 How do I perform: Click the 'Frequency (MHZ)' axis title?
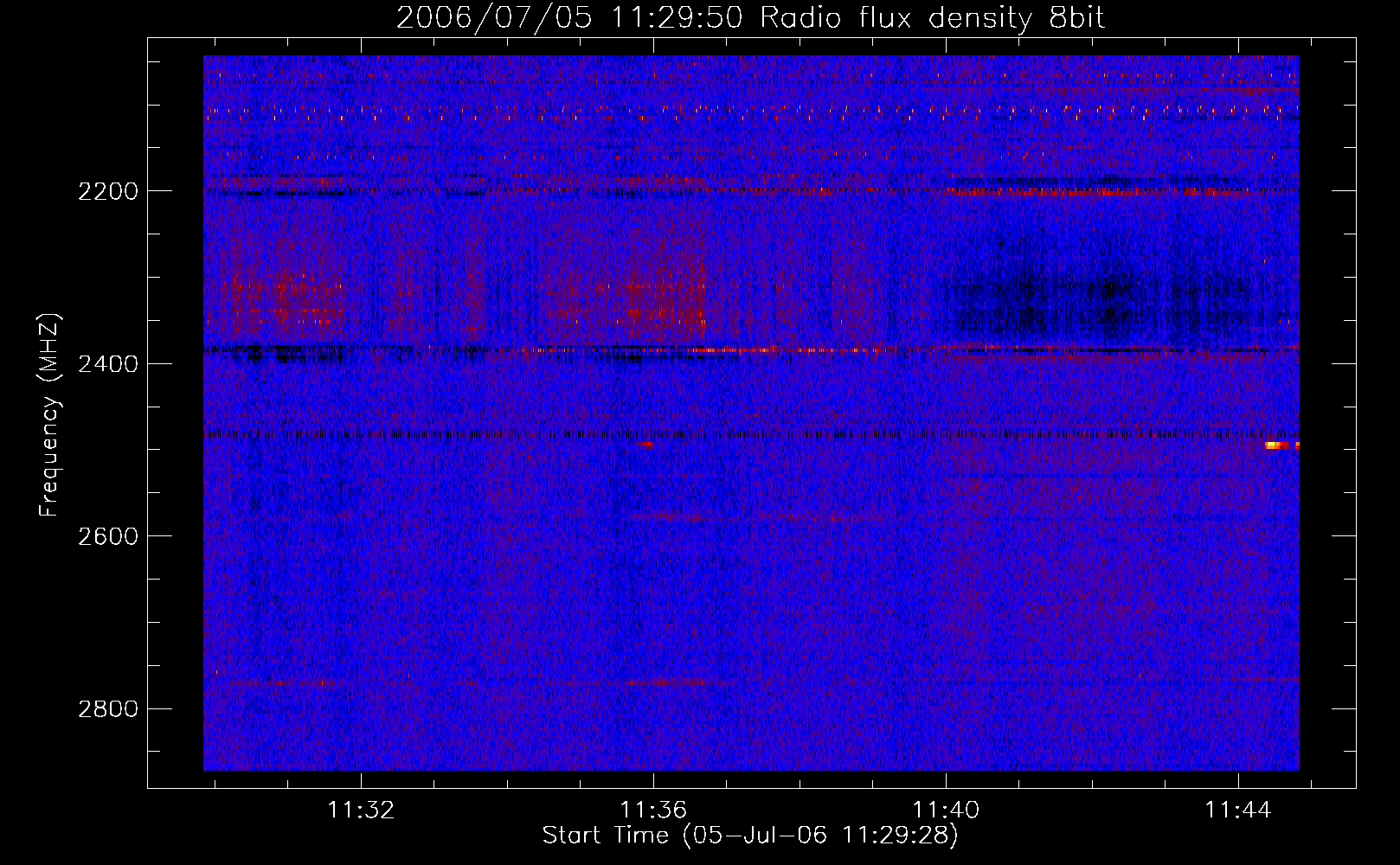[50, 415]
